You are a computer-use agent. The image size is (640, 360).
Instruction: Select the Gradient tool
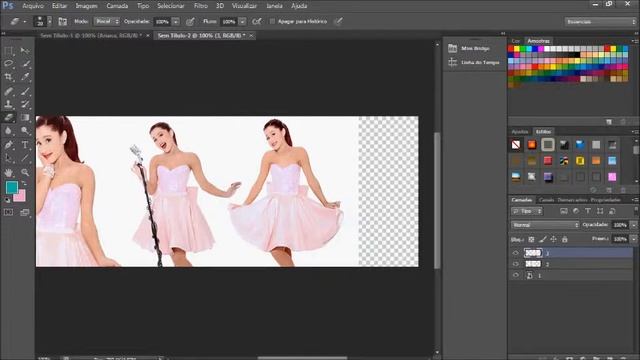[25, 118]
